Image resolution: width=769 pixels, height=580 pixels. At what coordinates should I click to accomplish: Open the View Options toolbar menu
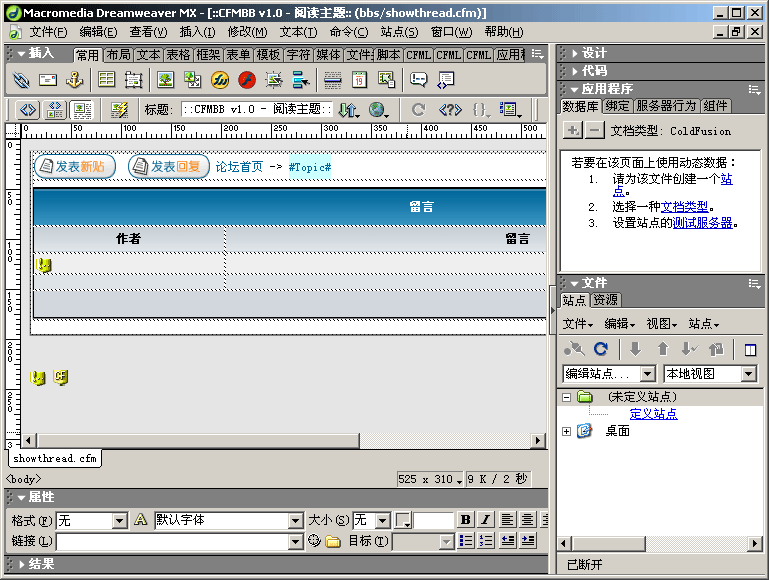(x=510, y=109)
